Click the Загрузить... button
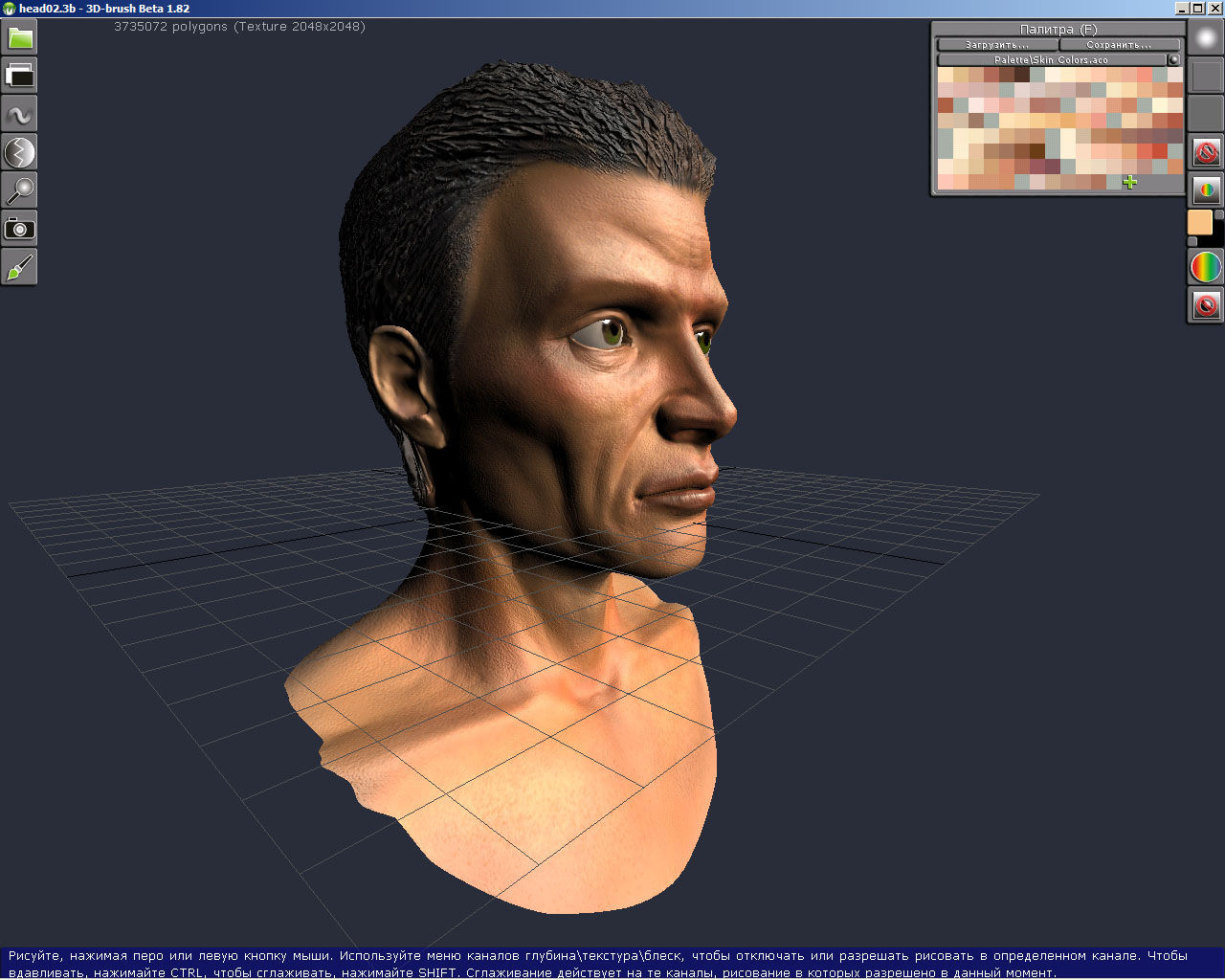The width and height of the screenshot is (1225, 980). pyautogui.click(x=997, y=45)
